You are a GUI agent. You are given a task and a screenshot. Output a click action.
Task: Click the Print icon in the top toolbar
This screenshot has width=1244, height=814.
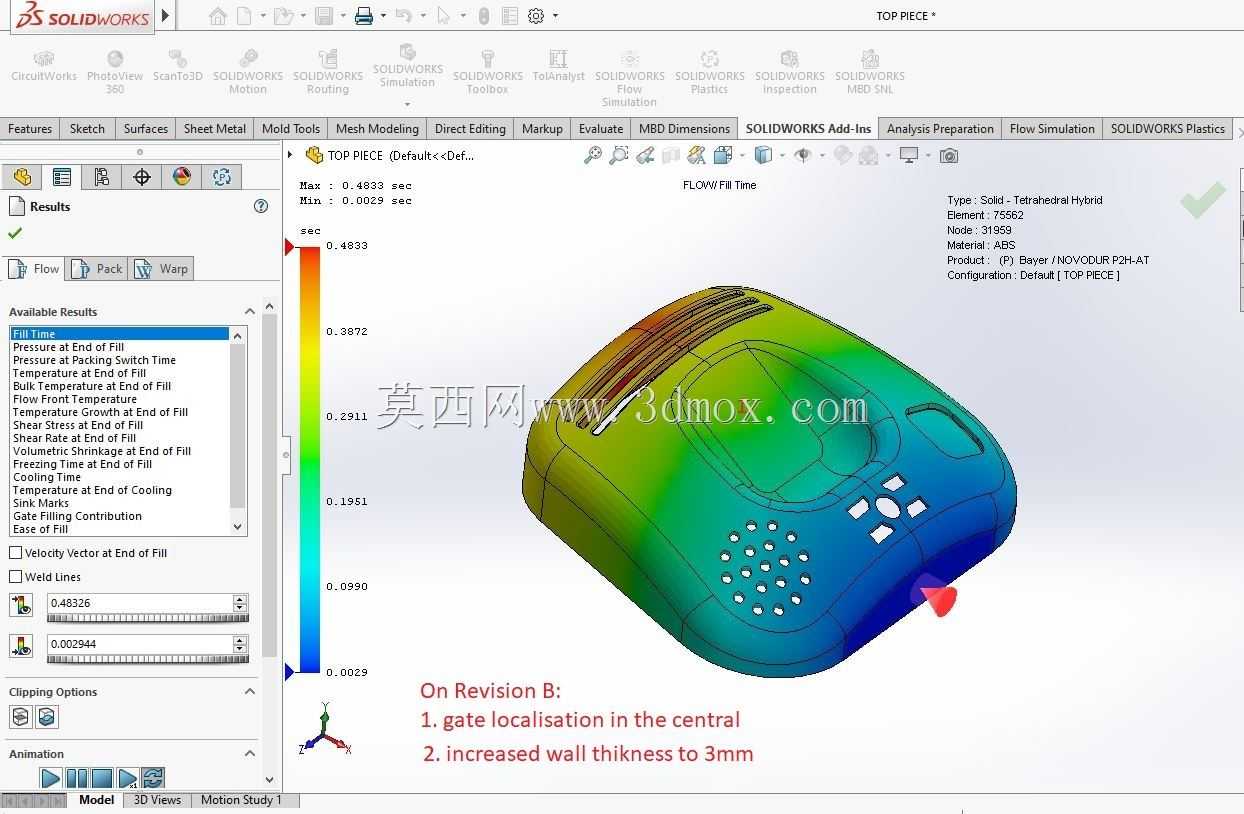[364, 16]
